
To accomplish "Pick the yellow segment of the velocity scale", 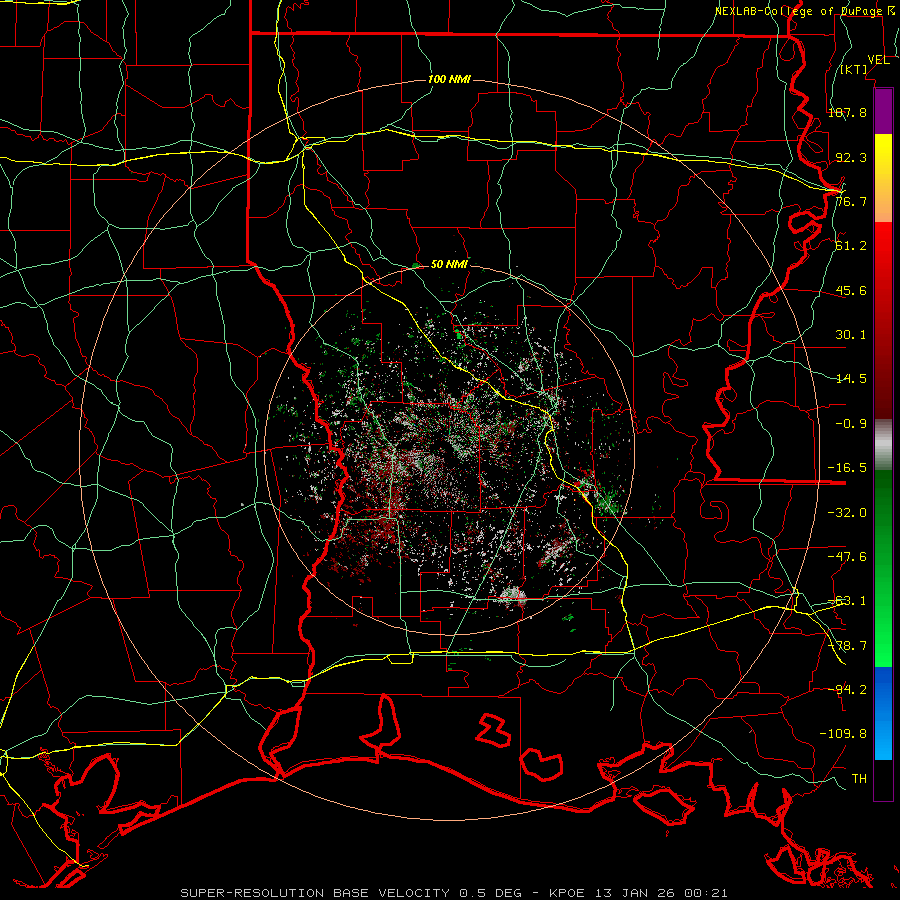I will (883, 158).
